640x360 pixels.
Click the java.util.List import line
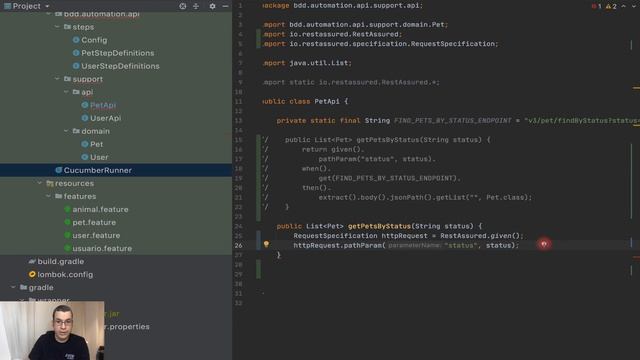307,63
